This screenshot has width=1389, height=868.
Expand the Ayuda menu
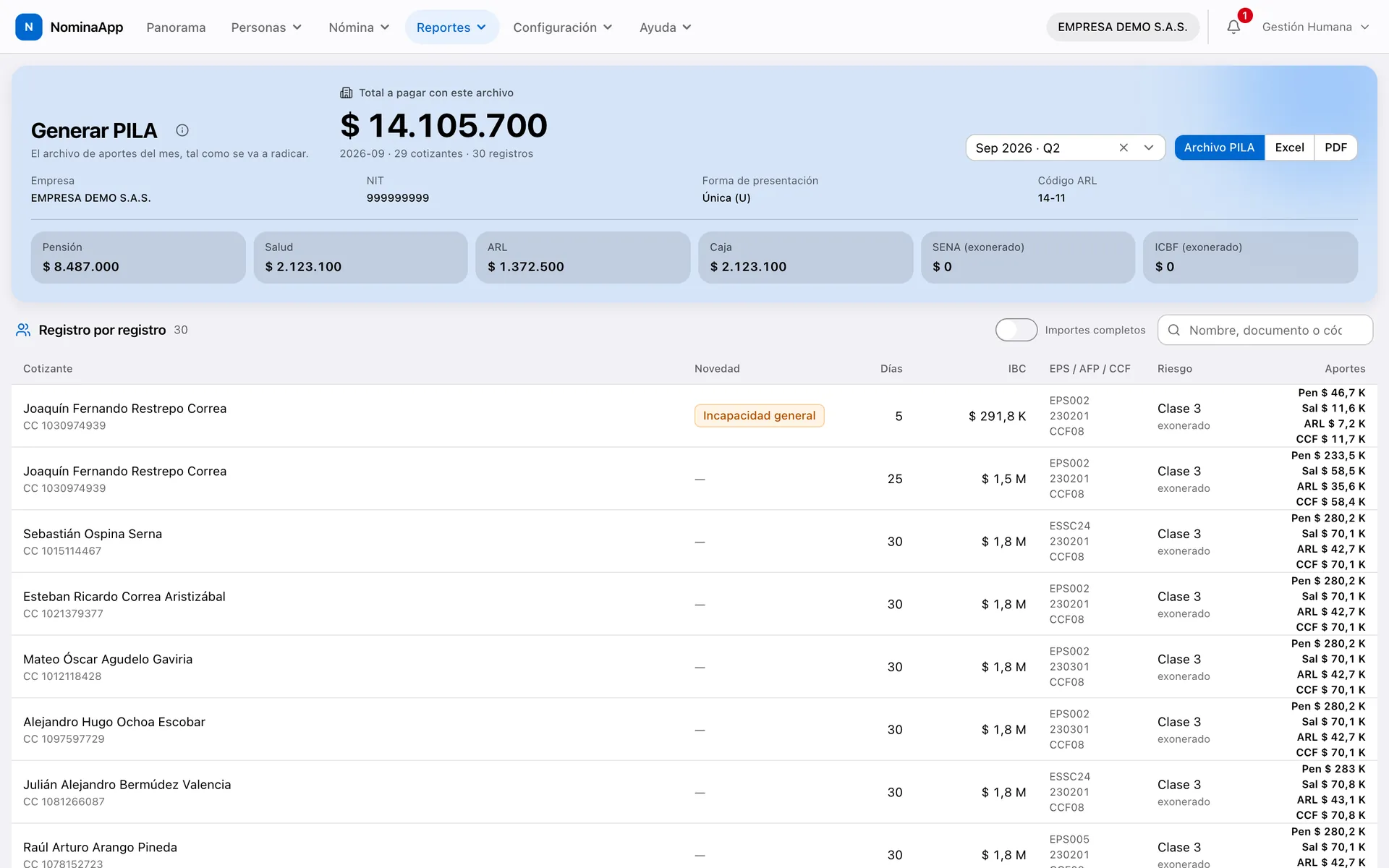coord(666,27)
